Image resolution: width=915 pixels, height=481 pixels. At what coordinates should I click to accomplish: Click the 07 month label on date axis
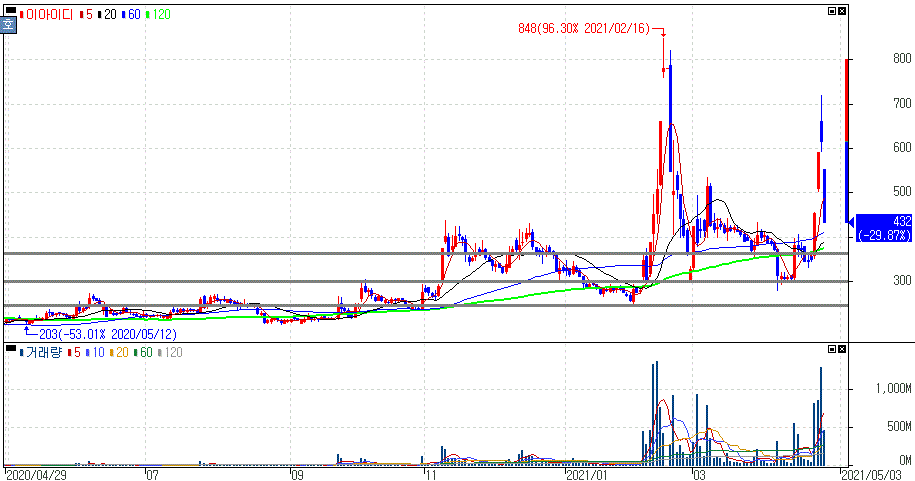(x=152, y=475)
